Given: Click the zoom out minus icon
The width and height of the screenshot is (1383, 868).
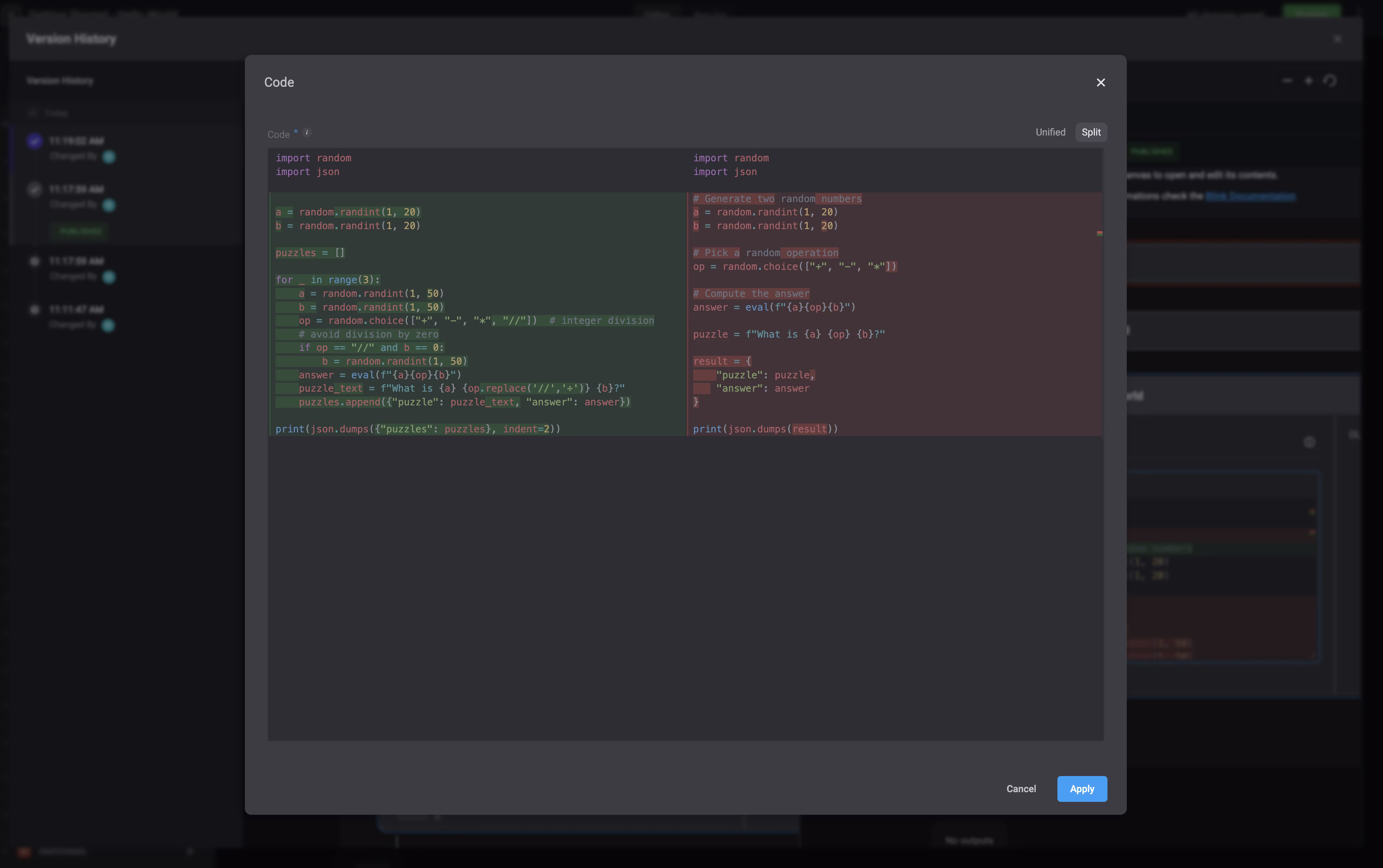Looking at the screenshot, I should click(1287, 81).
